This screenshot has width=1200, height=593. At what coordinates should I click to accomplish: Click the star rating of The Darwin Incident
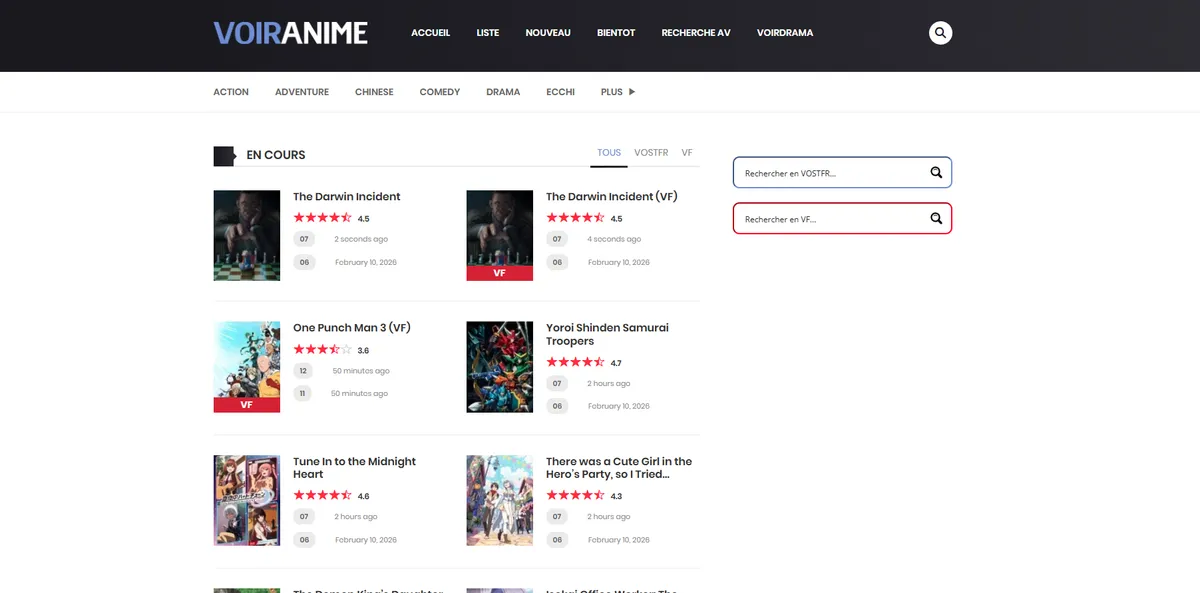tap(321, 217)
